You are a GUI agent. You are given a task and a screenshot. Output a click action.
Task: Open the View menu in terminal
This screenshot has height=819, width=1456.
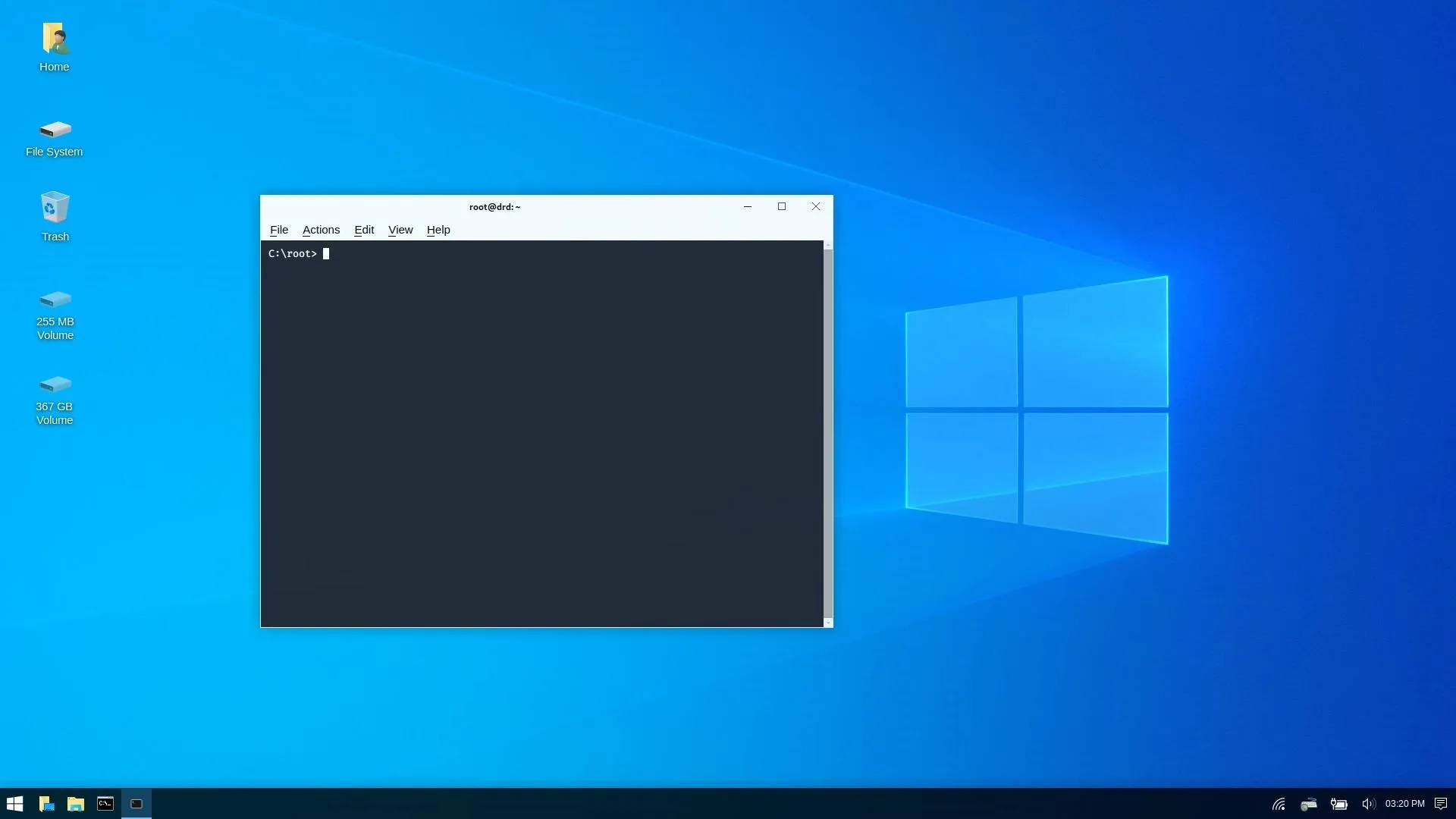tap(400, 230)
